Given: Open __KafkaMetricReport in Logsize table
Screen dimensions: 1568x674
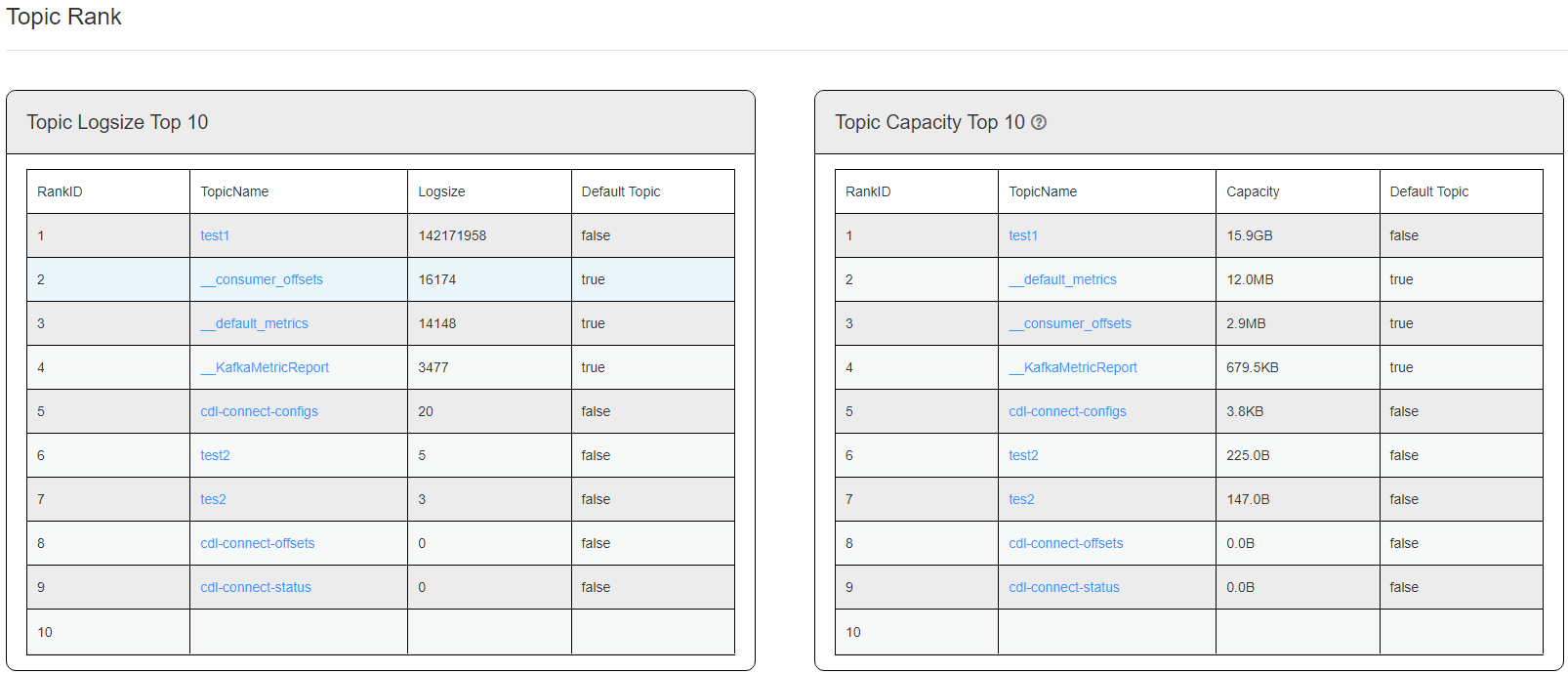Looking at the screenshot, I should click(265, 367).
